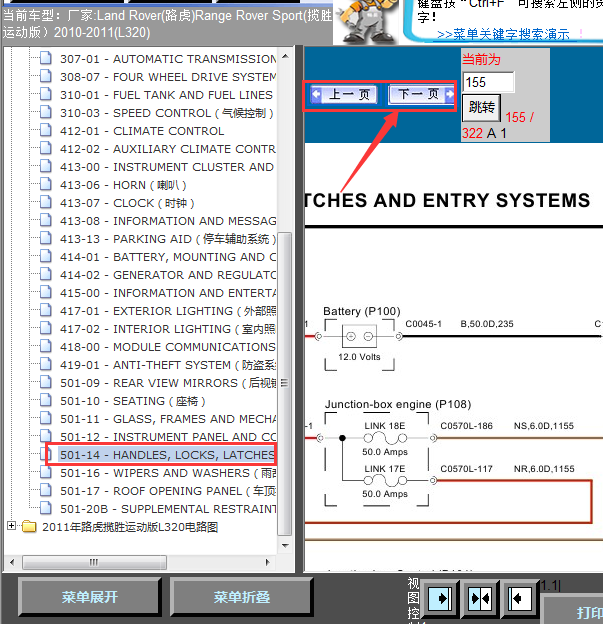Click the mechanic mascot image
Image resolution: width=603 pixels, height=624 pixels.
tap(367, 22)
